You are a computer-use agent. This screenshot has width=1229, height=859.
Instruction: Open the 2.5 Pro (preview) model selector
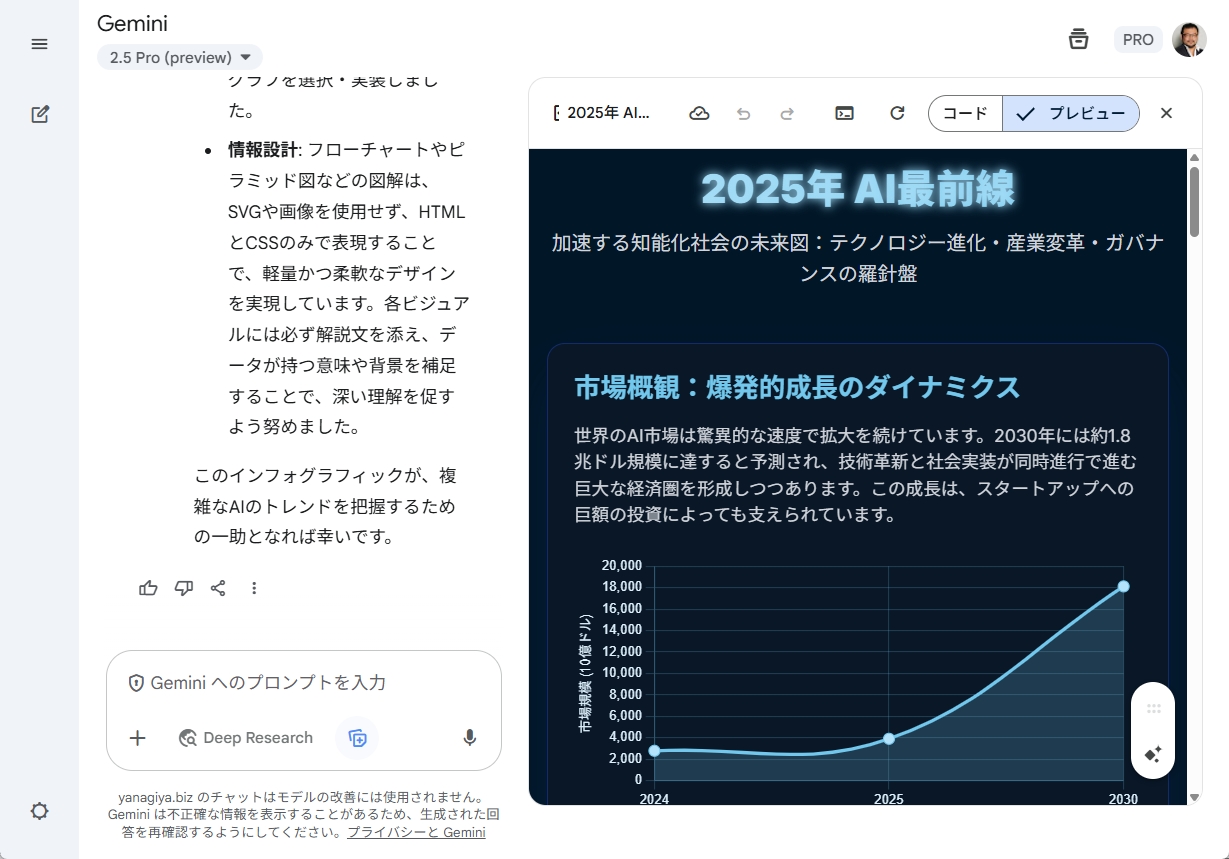click(x=179, y=57)
